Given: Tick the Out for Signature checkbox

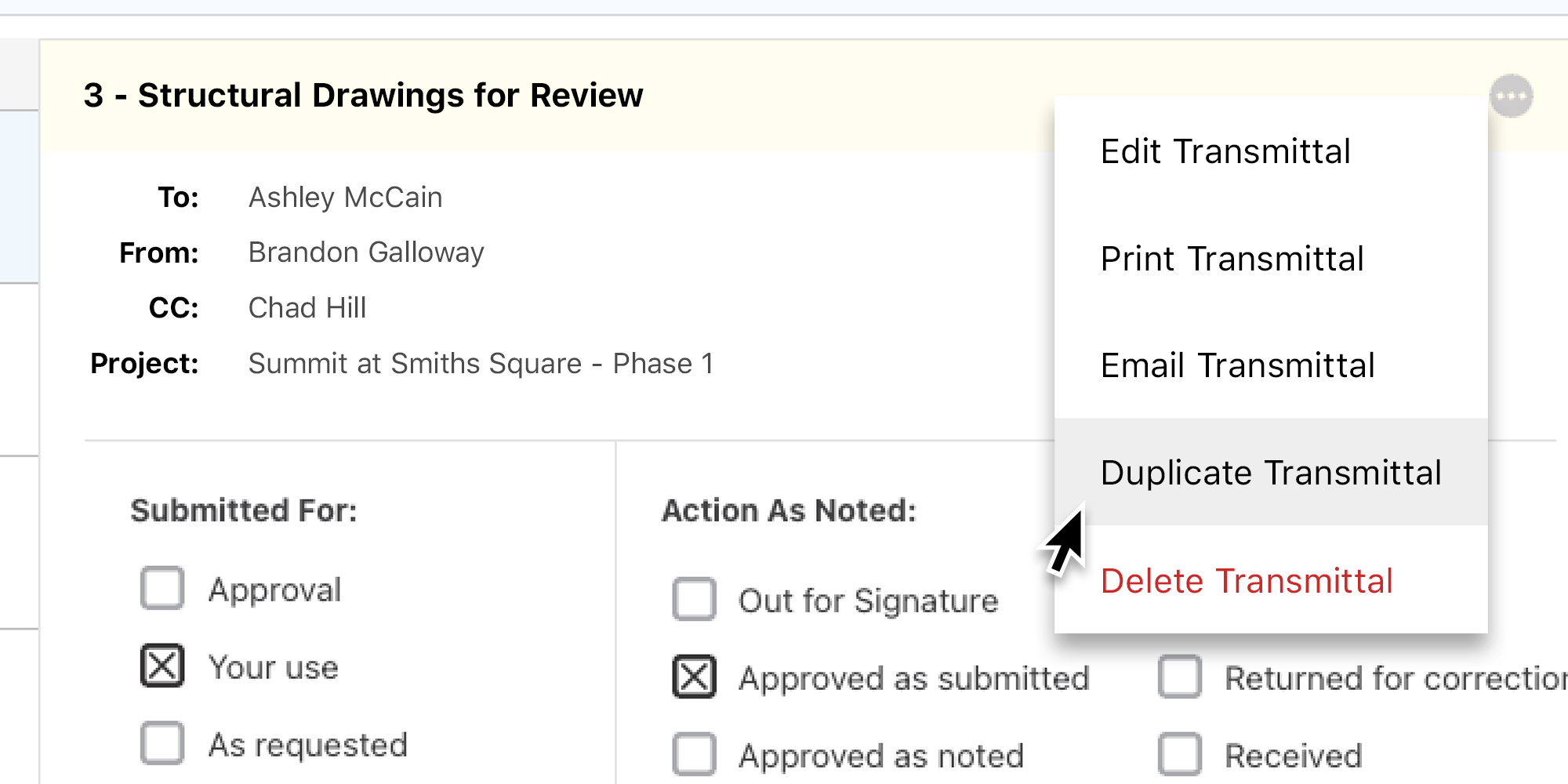Looking at the screenshot, I should 694,600.
